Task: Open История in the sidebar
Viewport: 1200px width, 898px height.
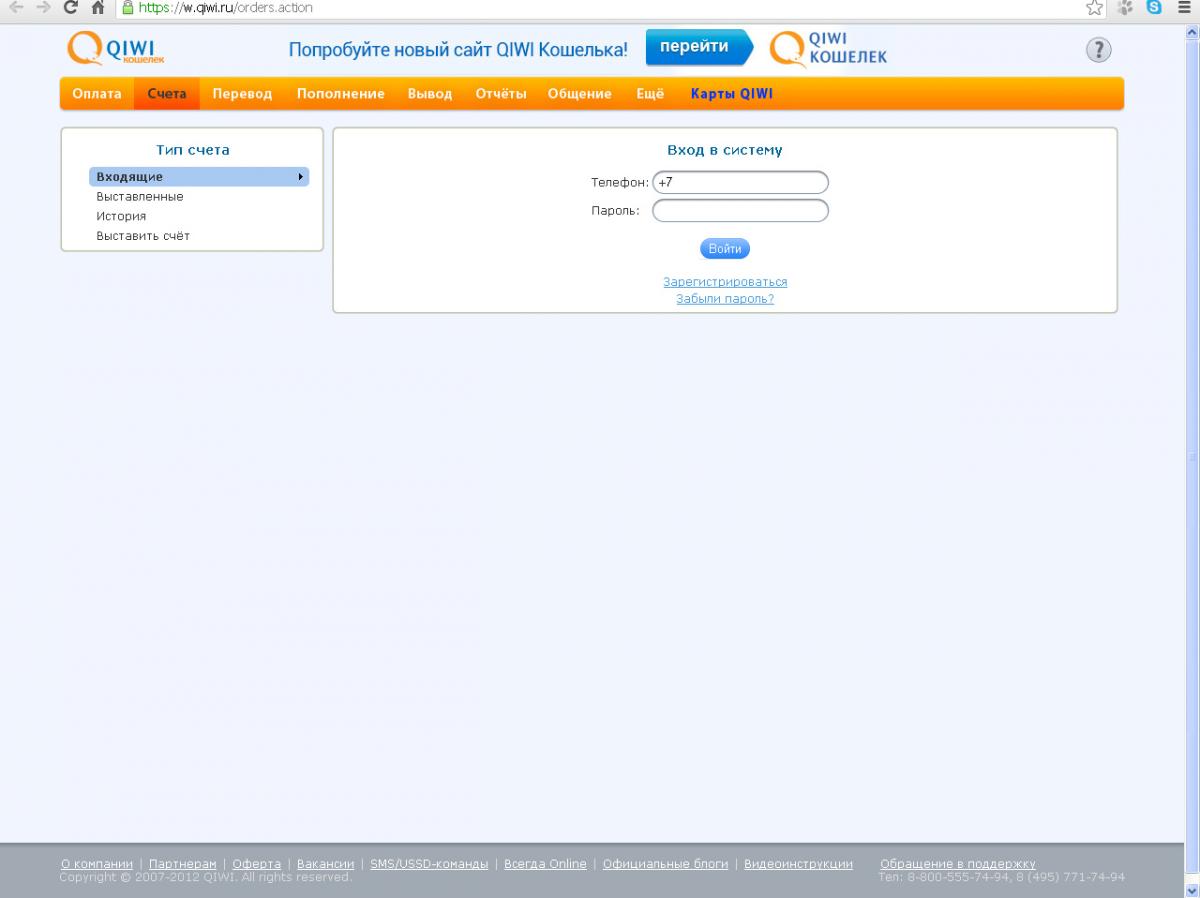Action: point(121,216)
